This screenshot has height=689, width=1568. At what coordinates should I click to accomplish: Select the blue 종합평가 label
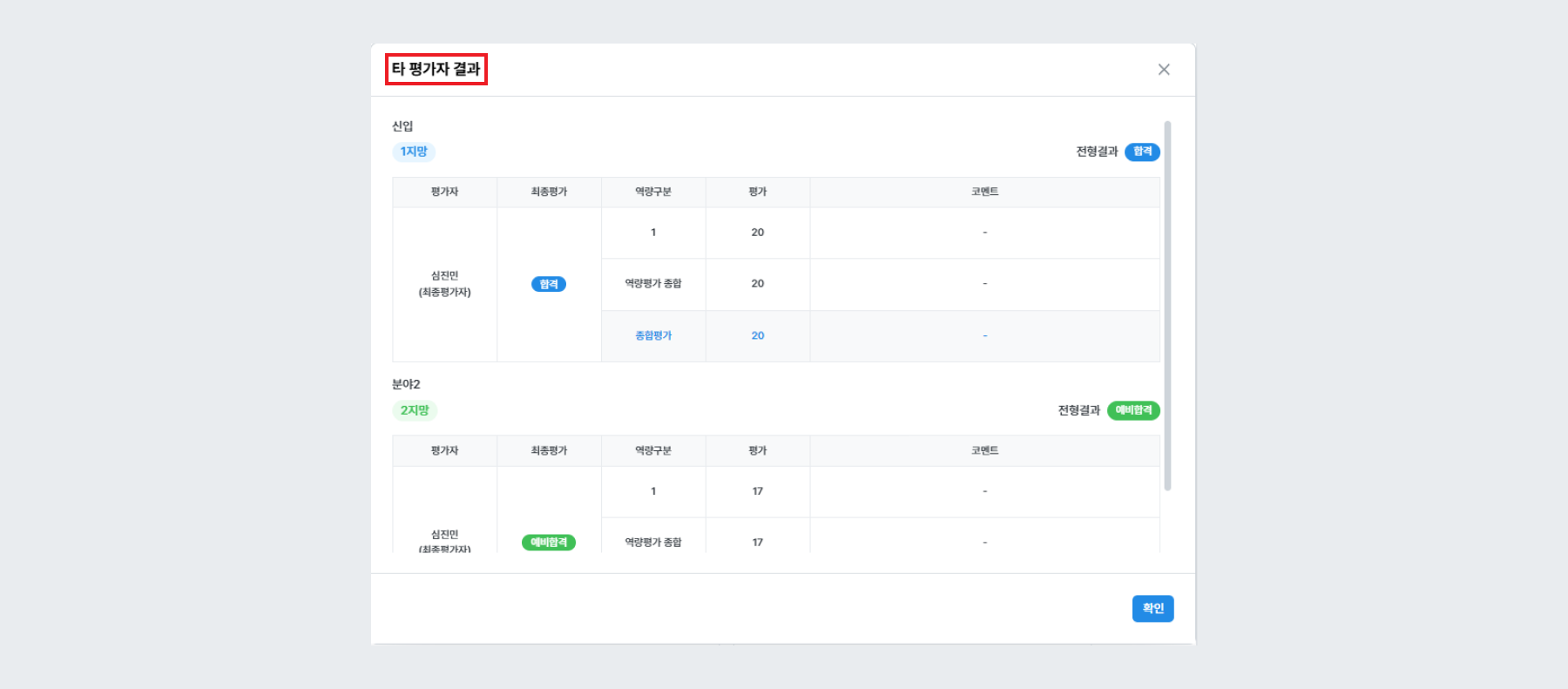coord(653,335)
